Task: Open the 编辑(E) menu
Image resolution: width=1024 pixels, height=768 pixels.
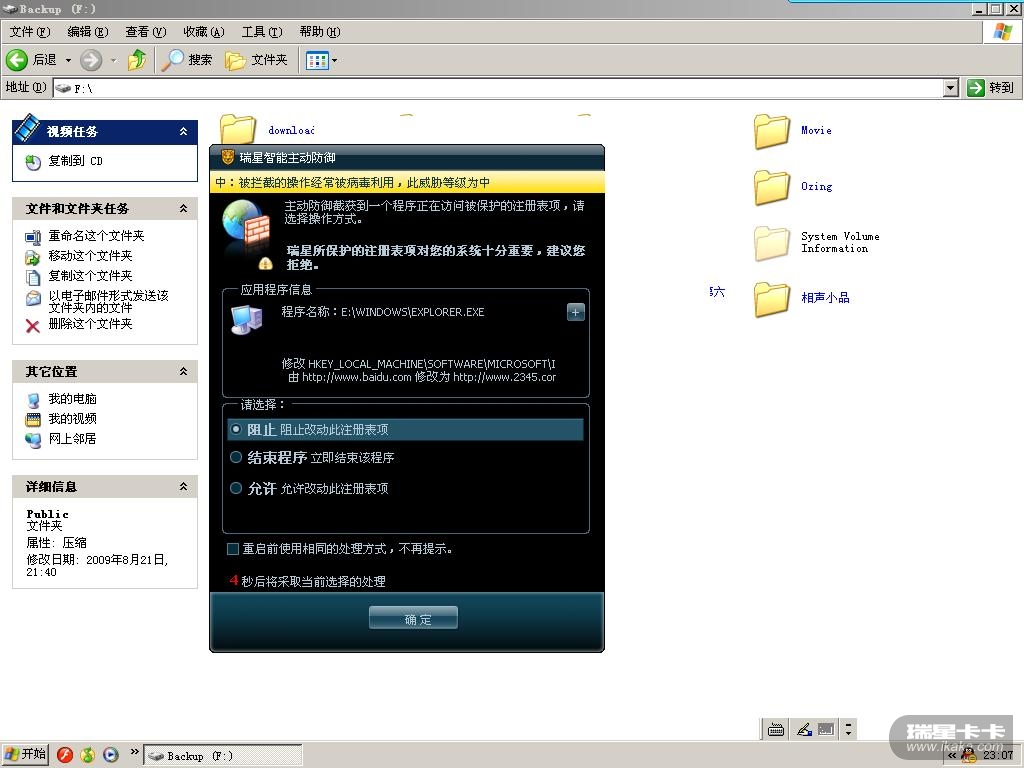Action: tap(88, 31)
